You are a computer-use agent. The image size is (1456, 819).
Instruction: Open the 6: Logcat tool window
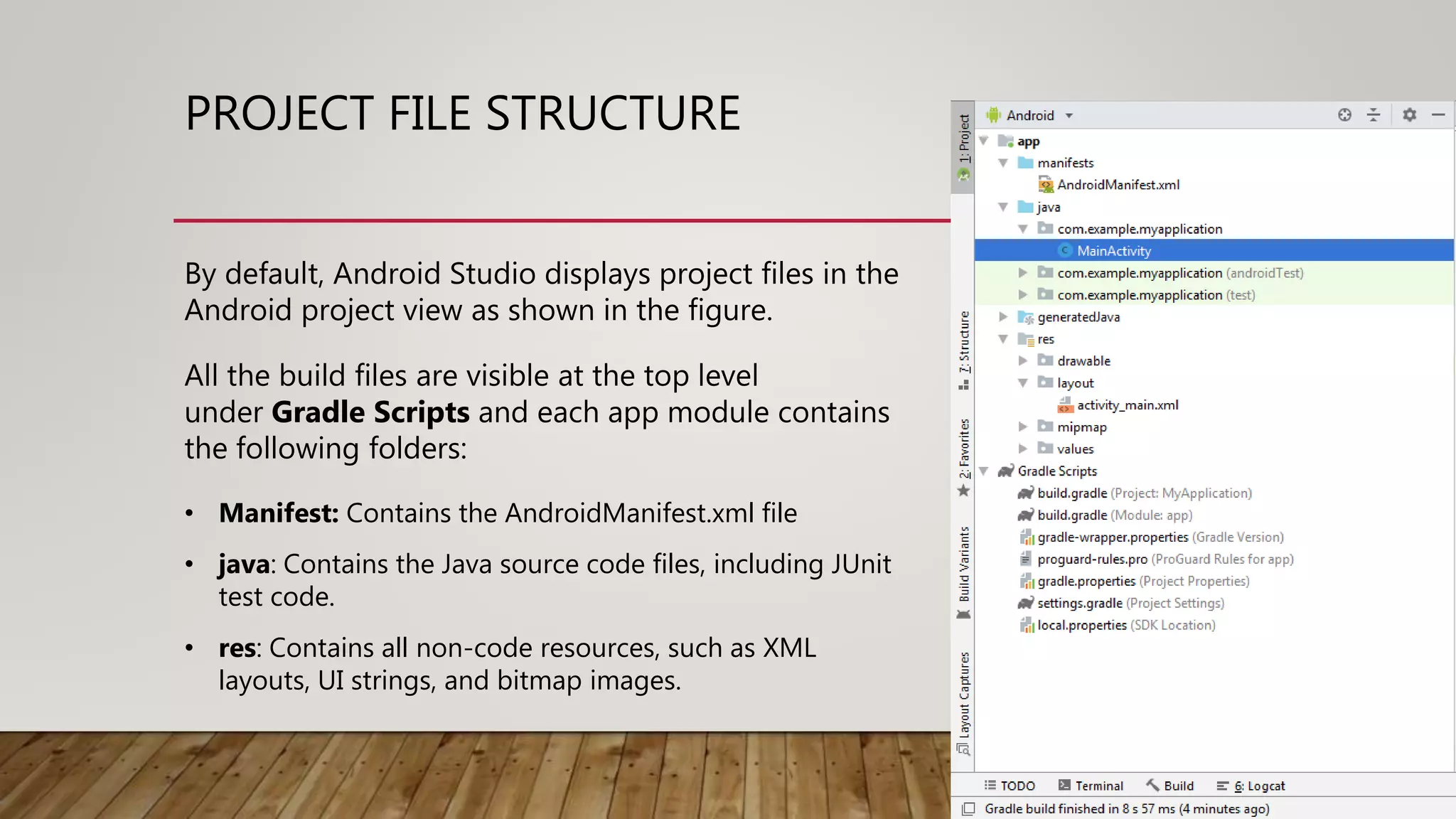point(1251,786)
